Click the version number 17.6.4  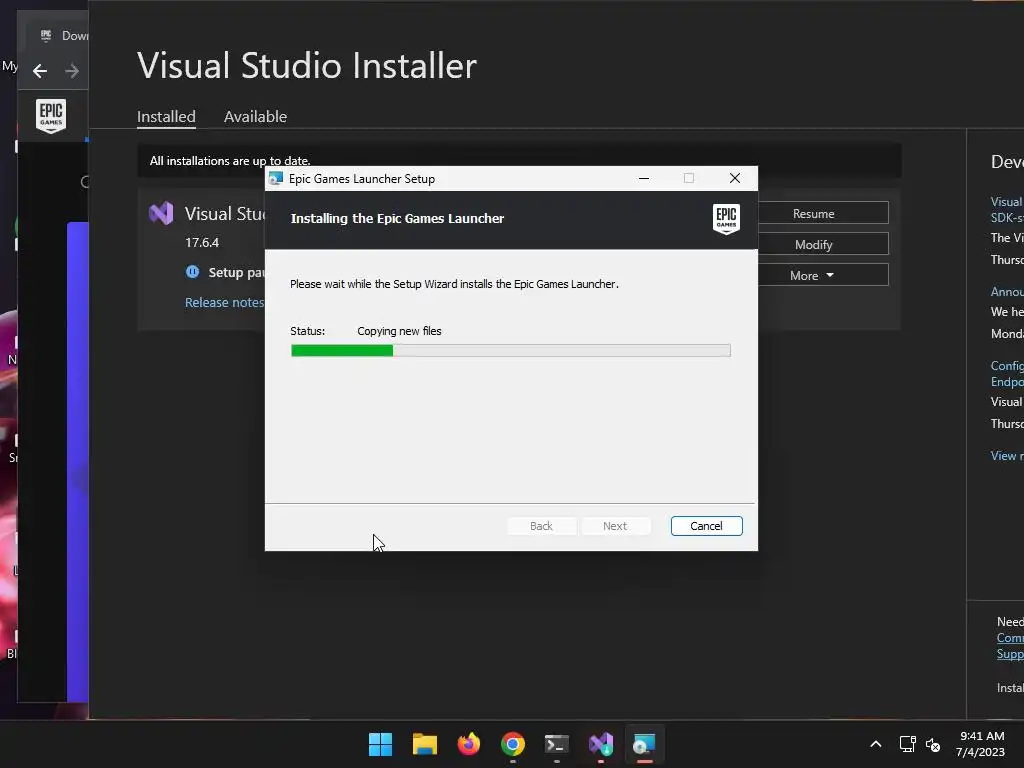tap(202, 242)
